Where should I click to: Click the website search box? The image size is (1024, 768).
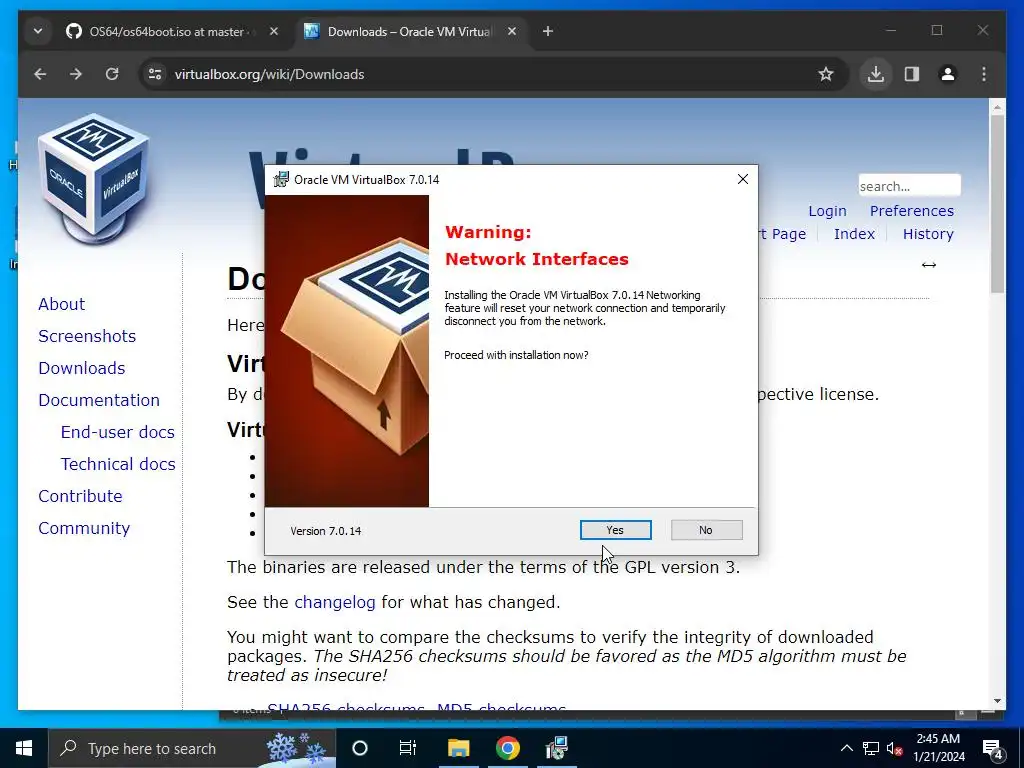(909, 185)
